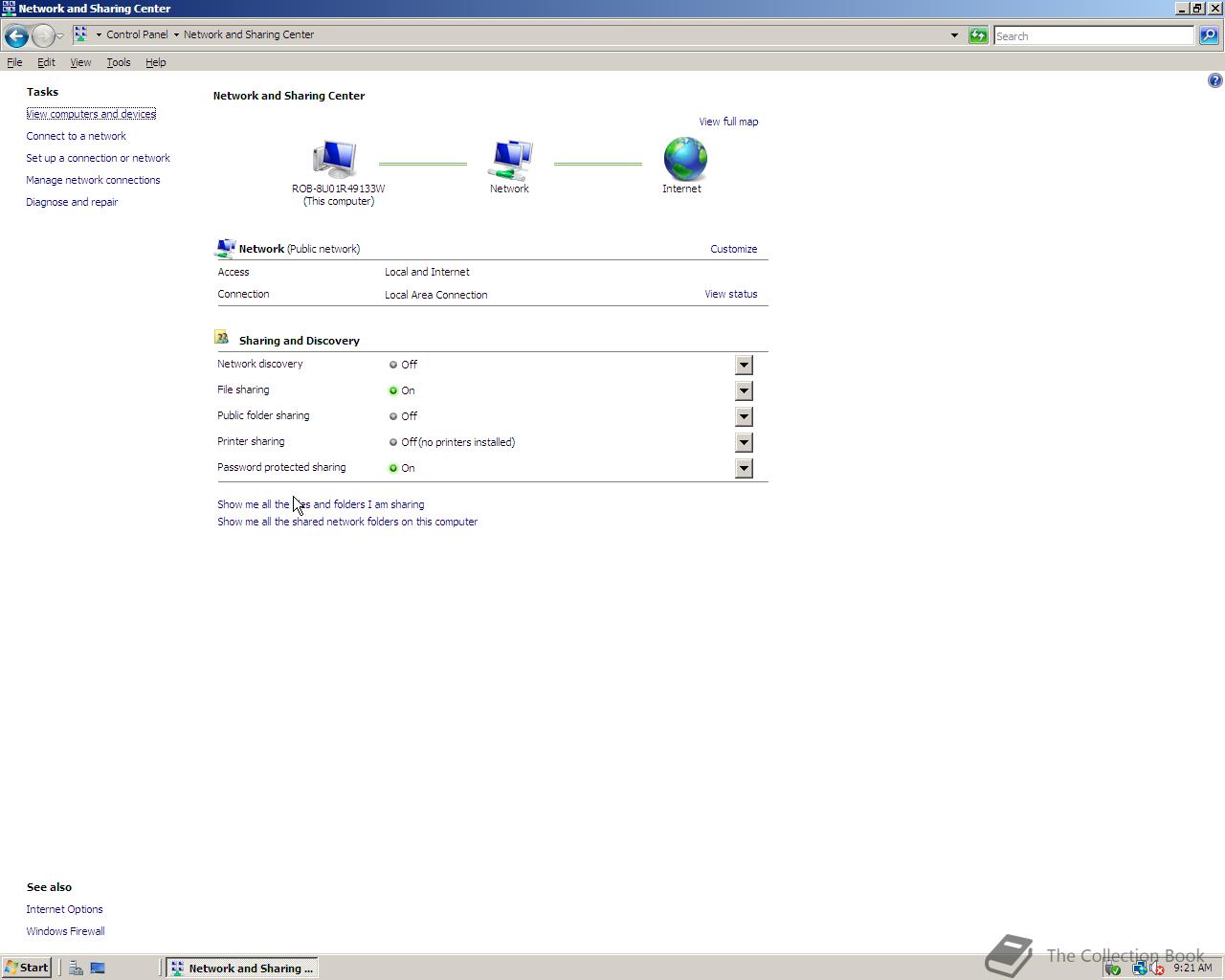Click Network and Sharing taskbar button
This screenshot has height=980, width=1225.
pos(242,968)
